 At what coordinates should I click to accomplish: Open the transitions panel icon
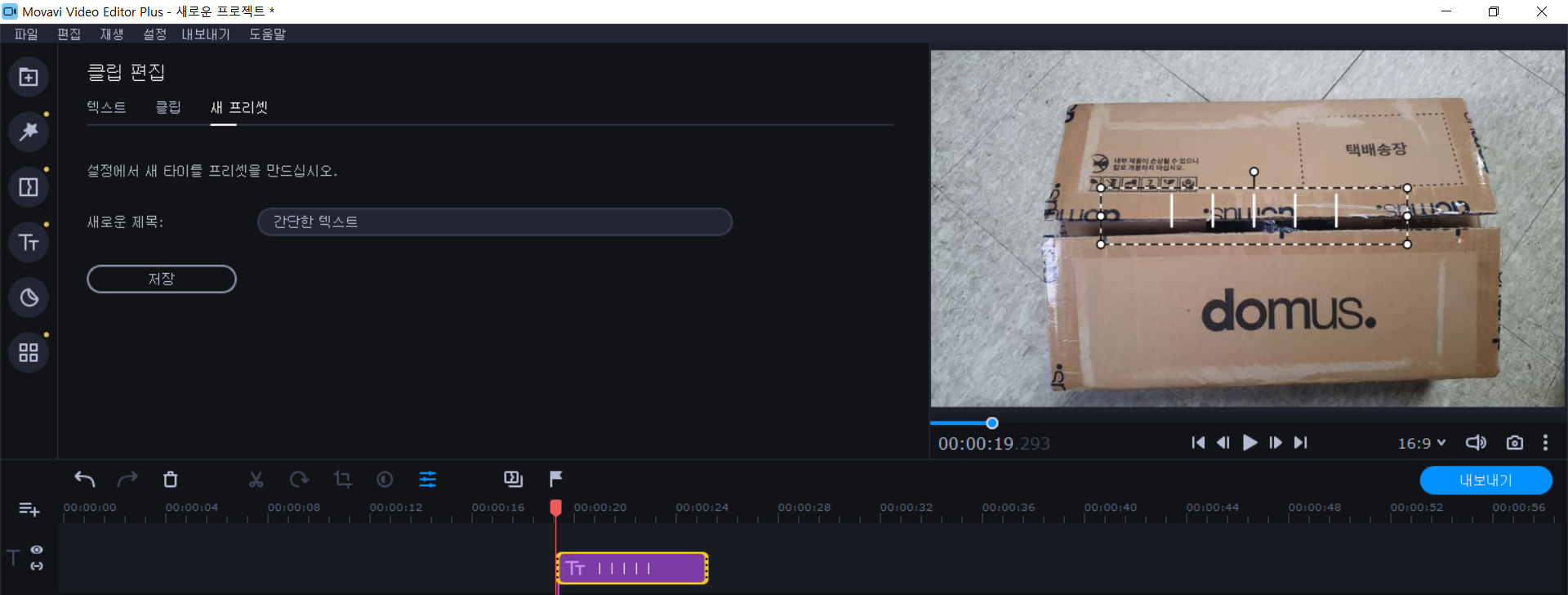[29, 187]
